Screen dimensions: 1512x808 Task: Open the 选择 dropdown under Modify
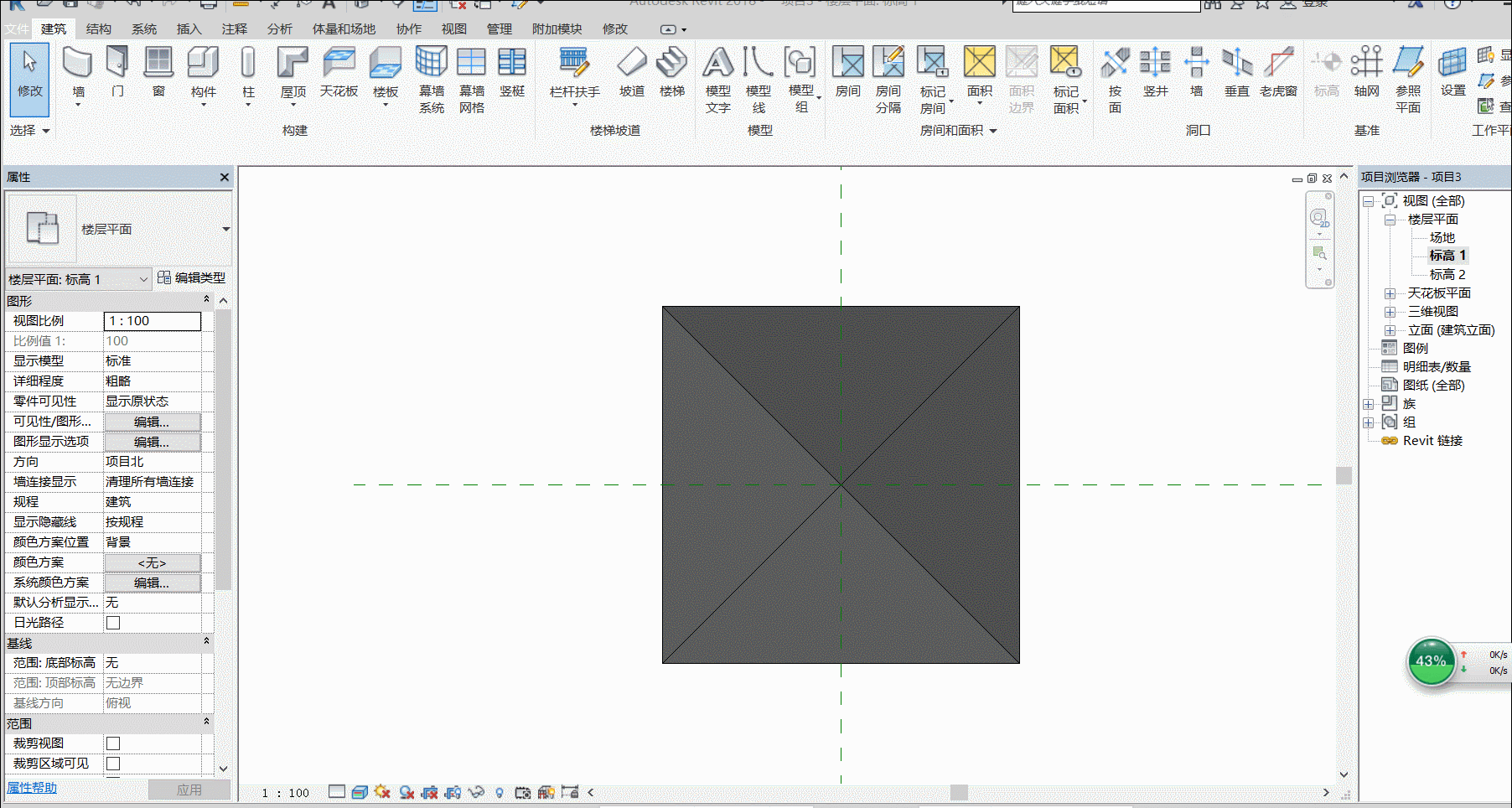(x=30, y=131)
